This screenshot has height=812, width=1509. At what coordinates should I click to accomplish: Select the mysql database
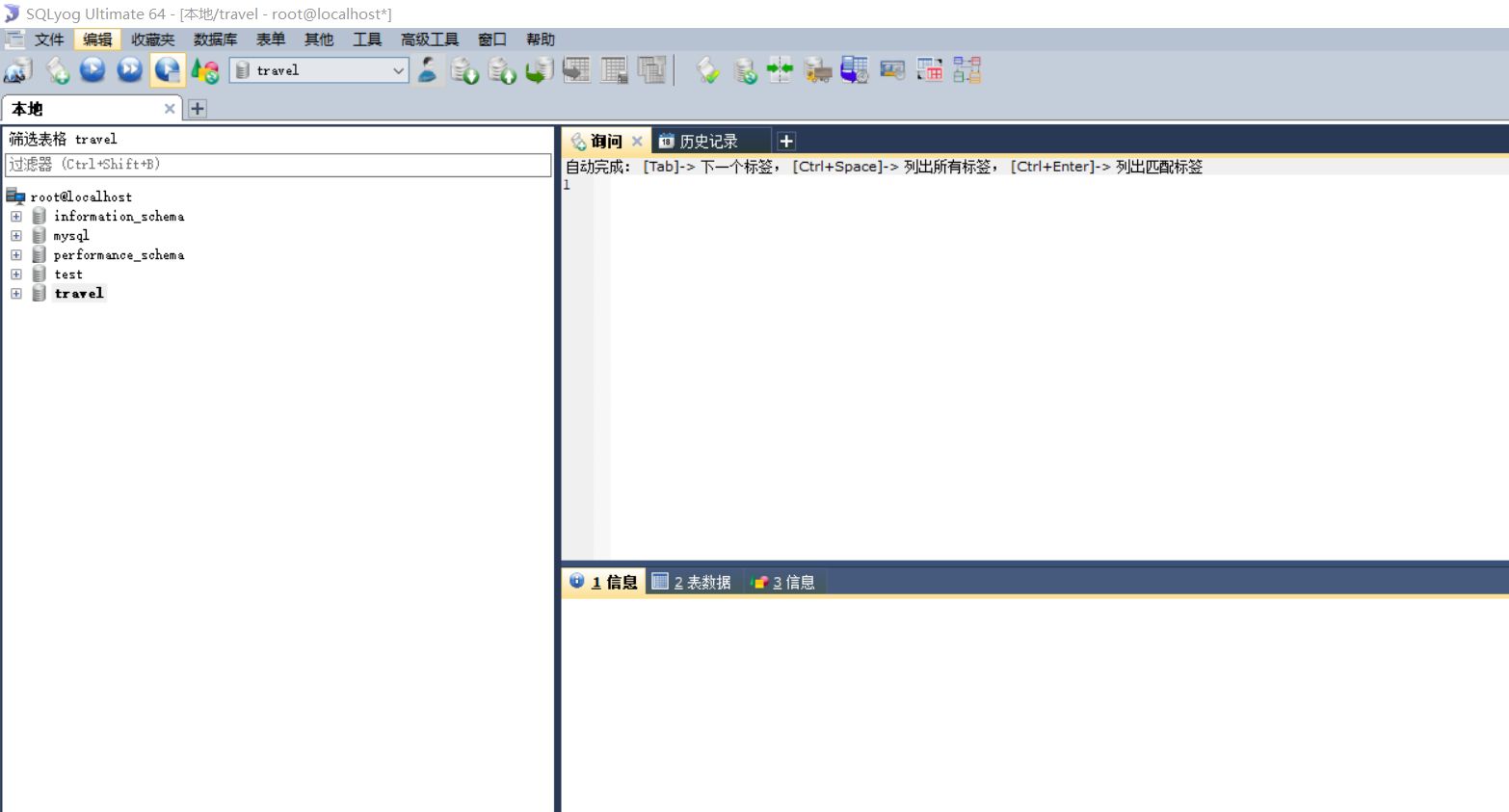[x=71, y=236]
